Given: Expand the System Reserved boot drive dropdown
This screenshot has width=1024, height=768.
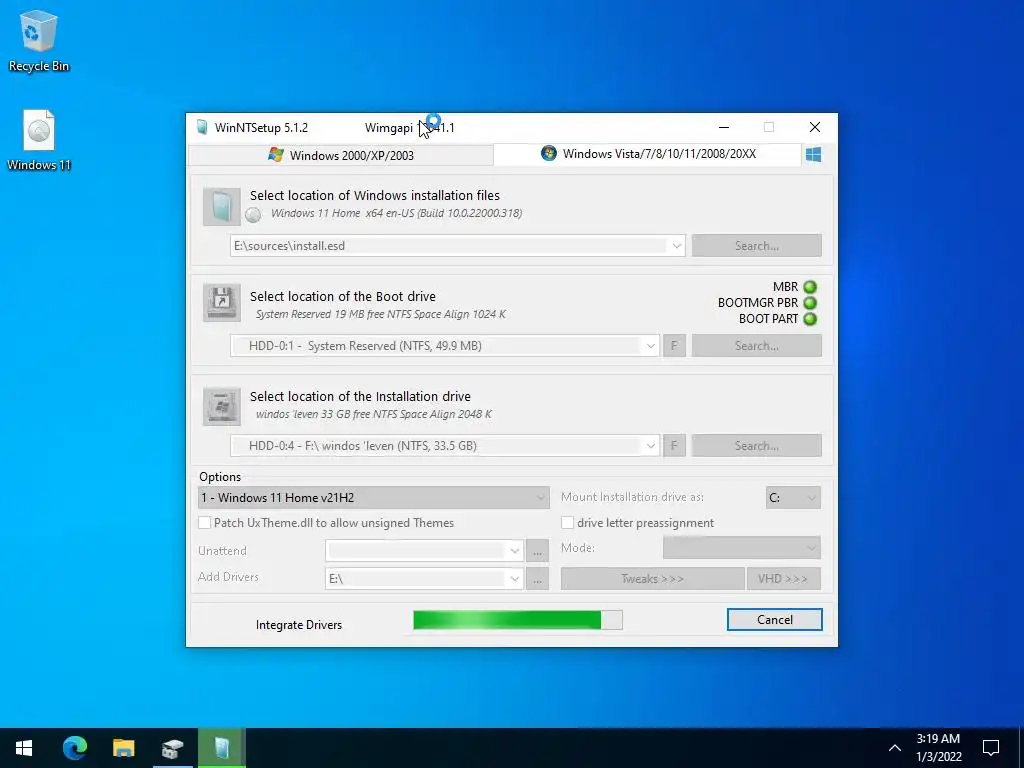Looking at the screenshot, I should click(x=650, y=346).
